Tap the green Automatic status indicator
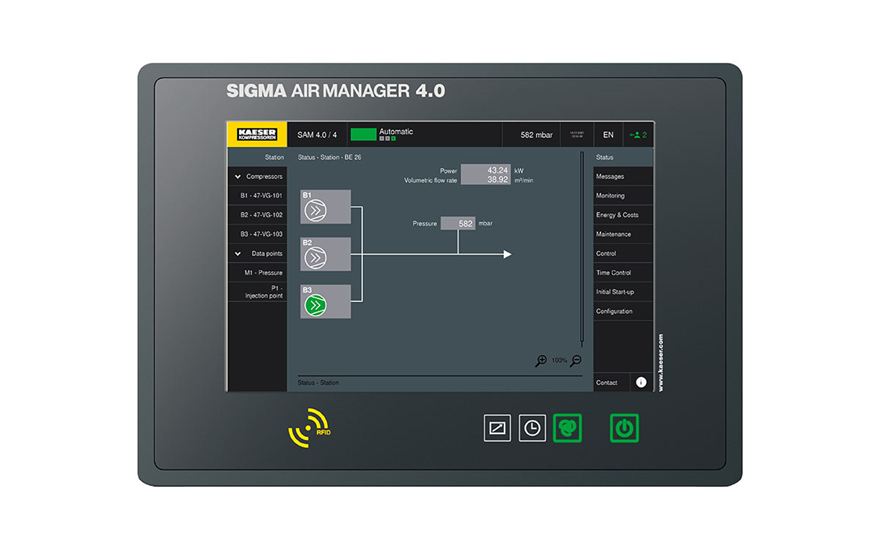This screenshot has height=550, width=880. click(364, 135)
